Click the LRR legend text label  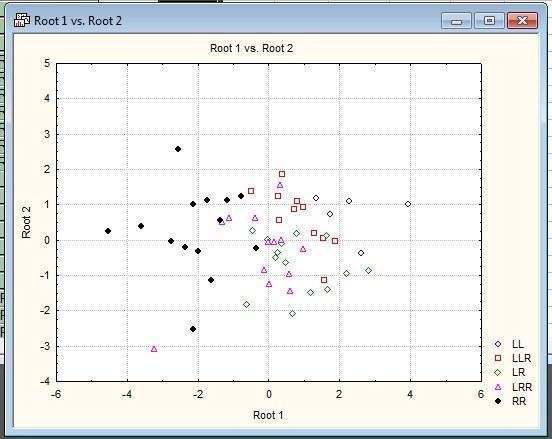(522, 387)
